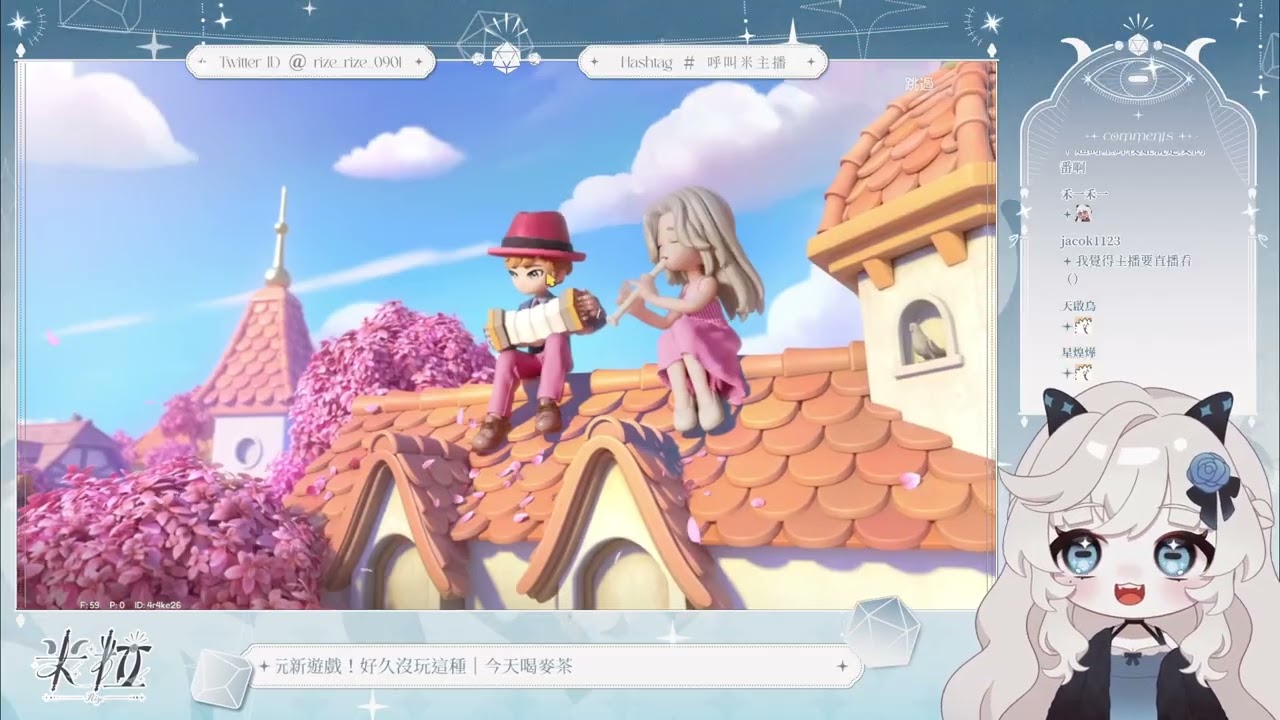Click the emote sticker under 天啟烏
The height and width of the screenshot is (720, 1280).
click(x=1083, y=326)
